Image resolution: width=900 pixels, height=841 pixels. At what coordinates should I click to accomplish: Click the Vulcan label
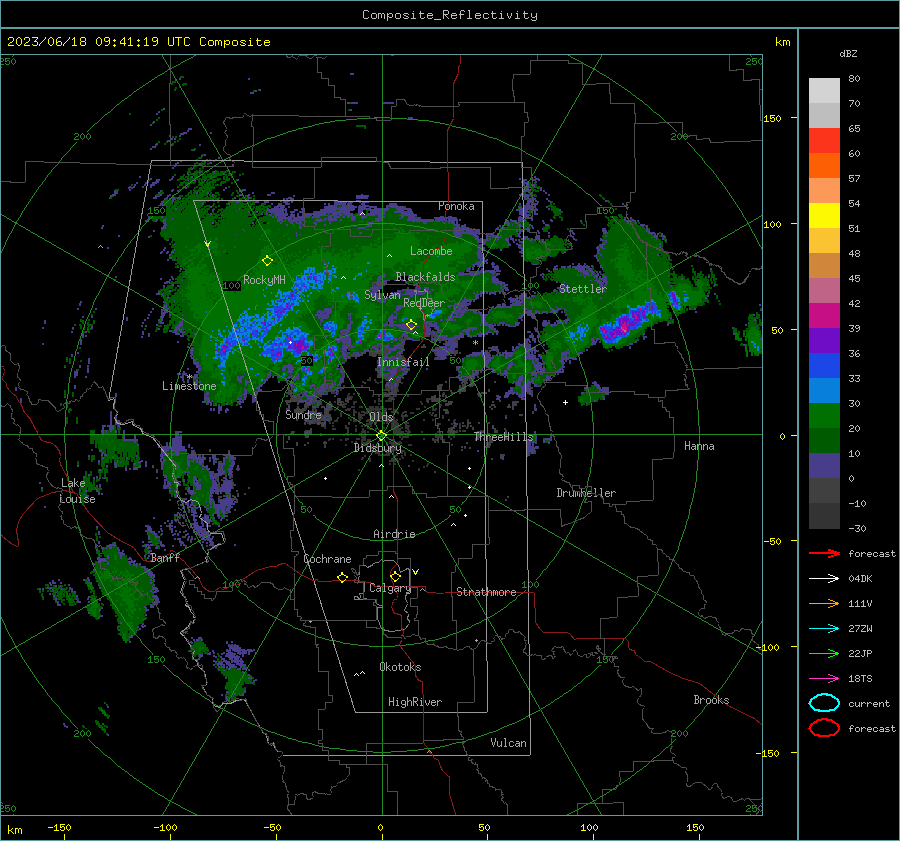[x=509, y=743]
